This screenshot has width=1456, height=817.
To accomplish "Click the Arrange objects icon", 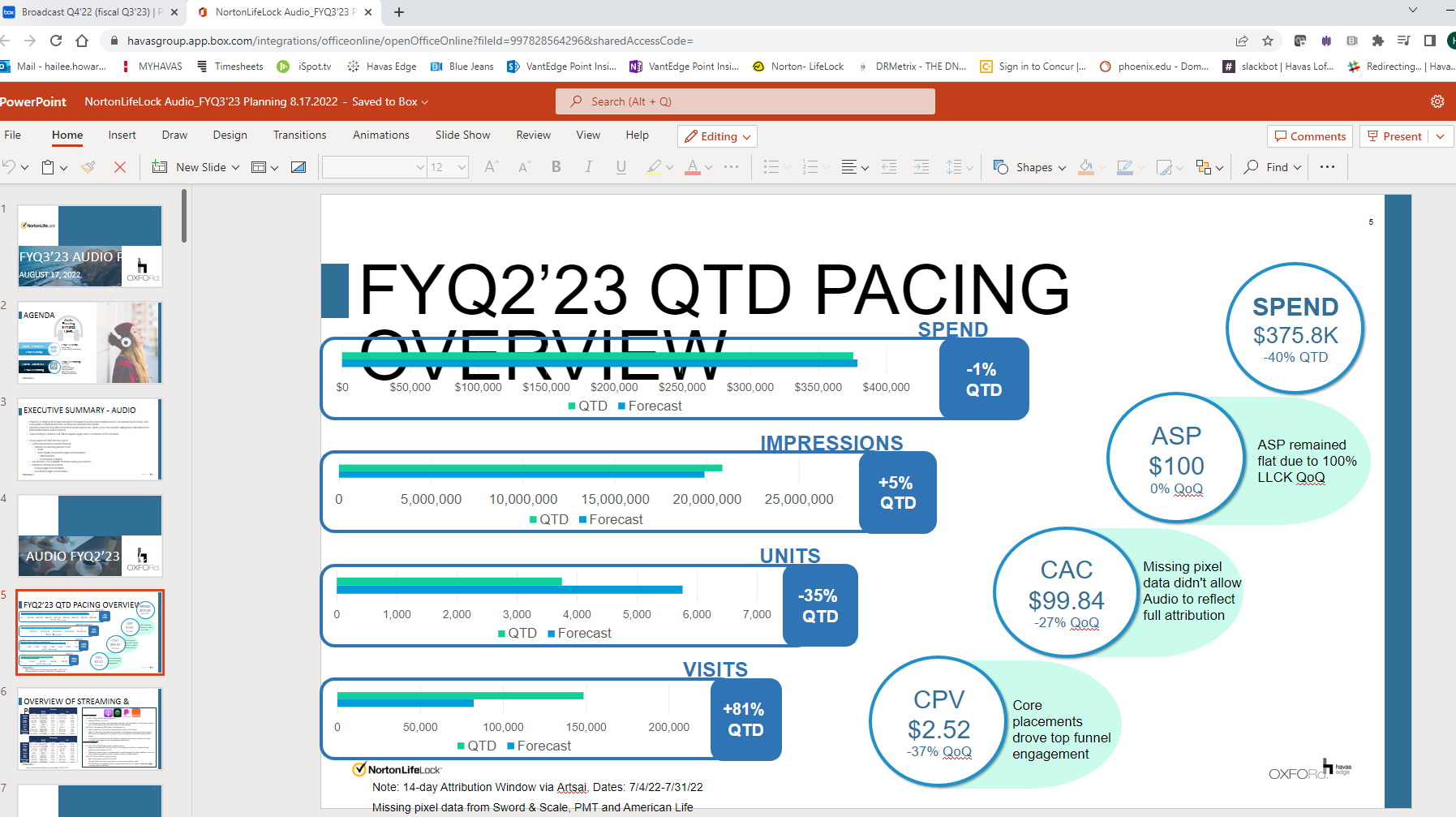I will [x=1204, y=167].
